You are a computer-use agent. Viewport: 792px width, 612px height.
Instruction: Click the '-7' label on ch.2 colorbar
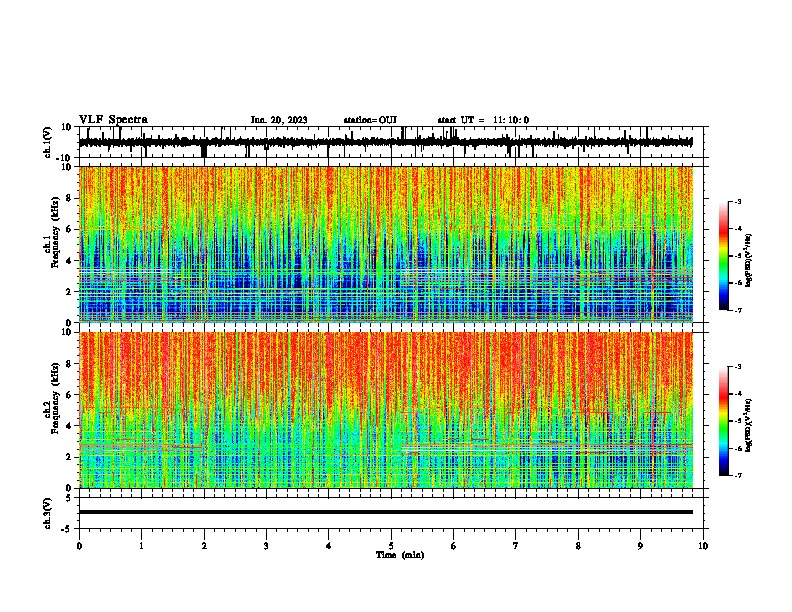[x=737, y=476]
